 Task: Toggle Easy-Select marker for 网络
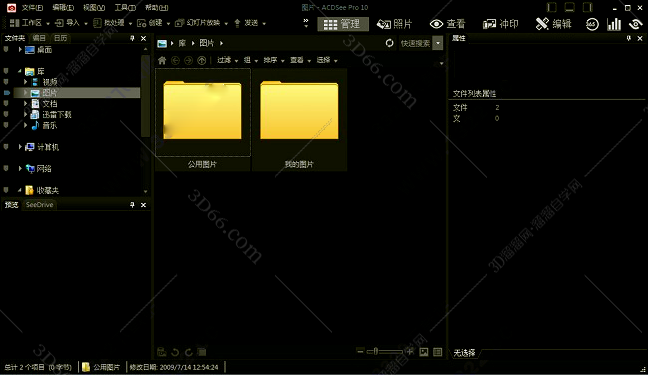(6, 168)
